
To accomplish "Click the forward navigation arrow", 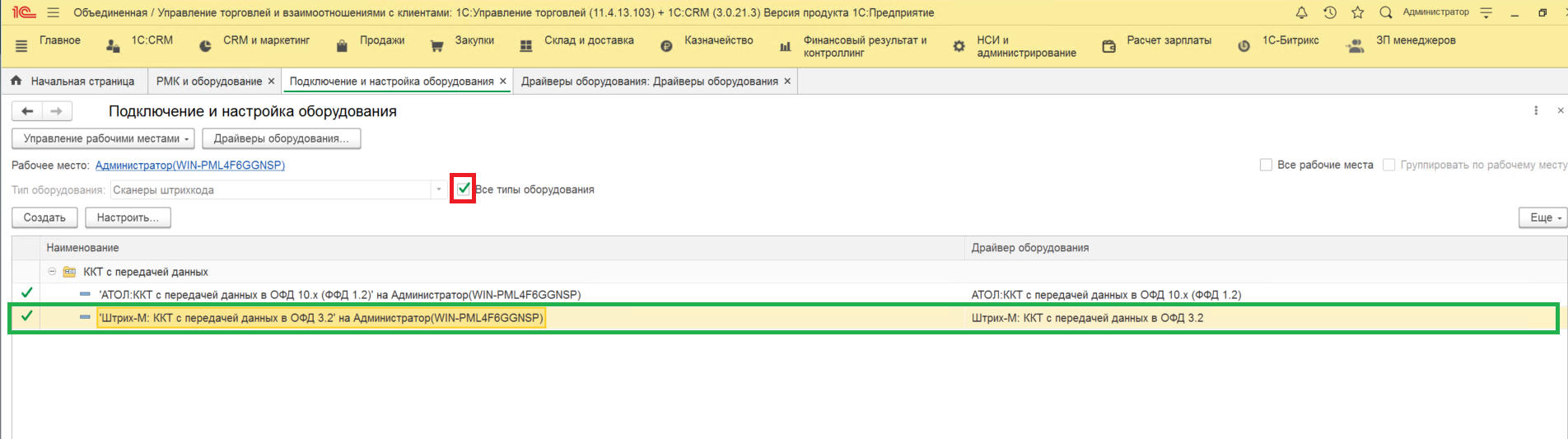I will pyautogui.click(x=56, y=111).
